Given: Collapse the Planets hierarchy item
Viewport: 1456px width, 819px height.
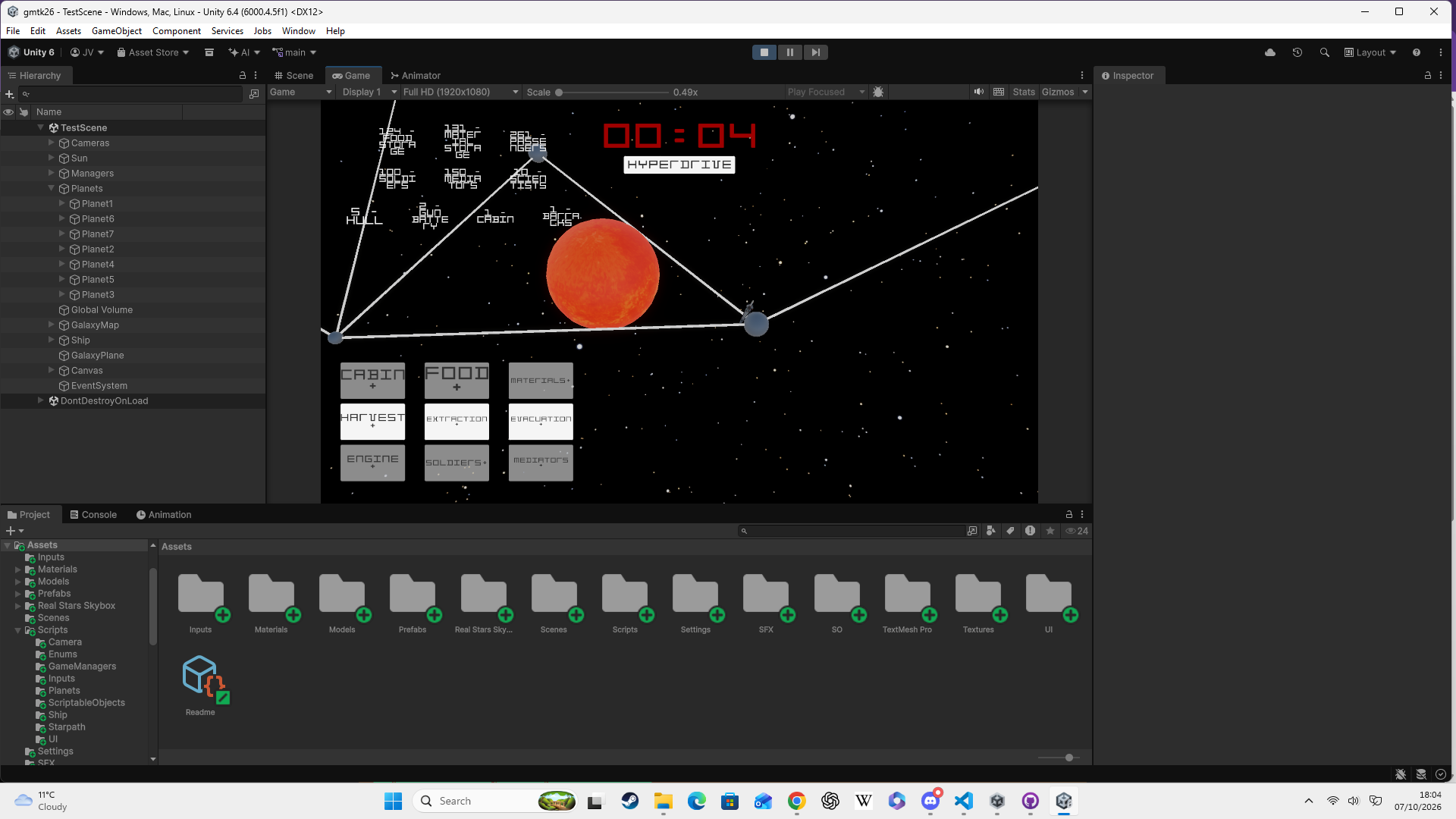Looking at the screenshot, I should click(x=52, y=188).
